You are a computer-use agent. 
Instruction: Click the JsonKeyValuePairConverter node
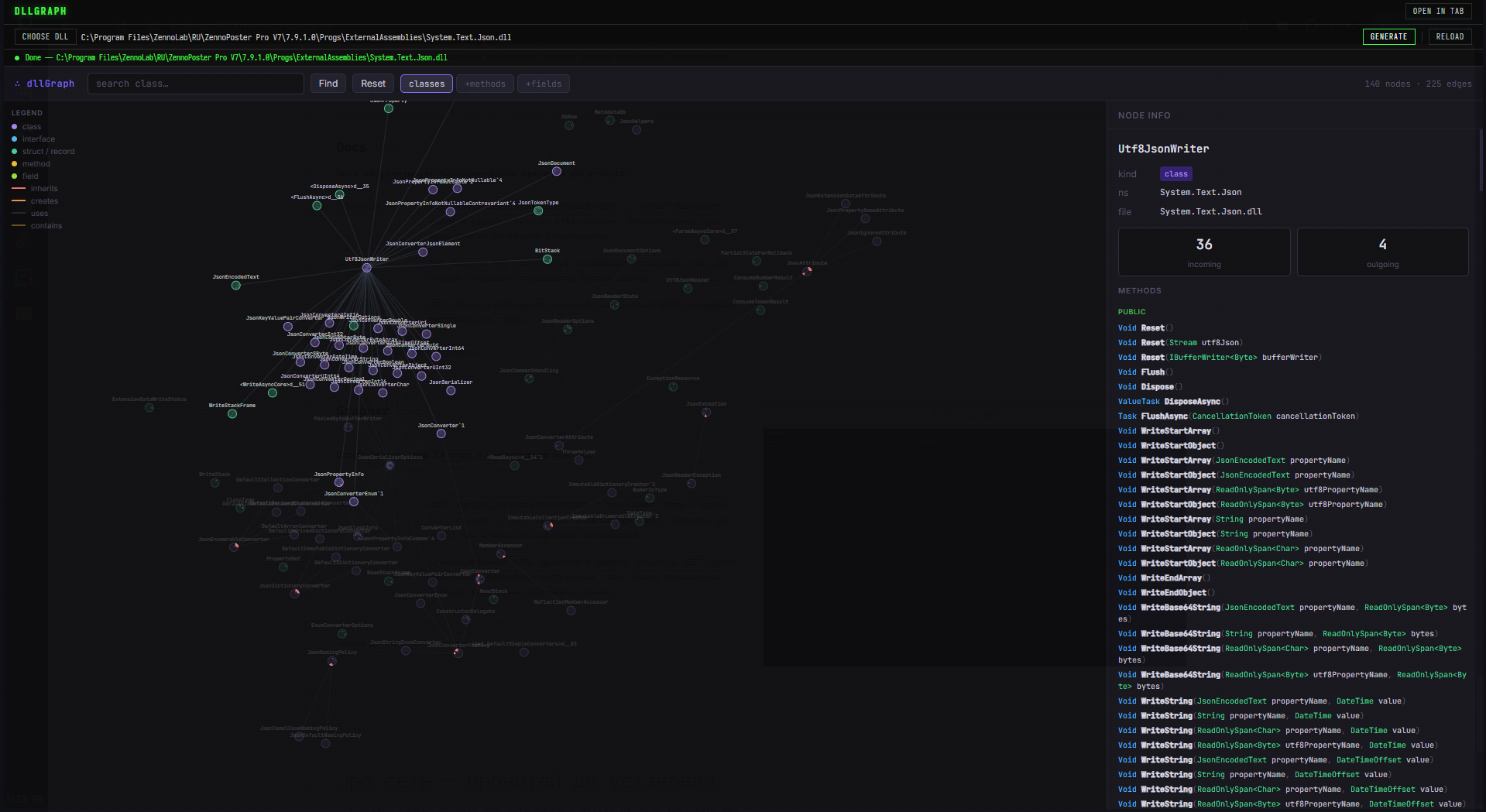288,327
